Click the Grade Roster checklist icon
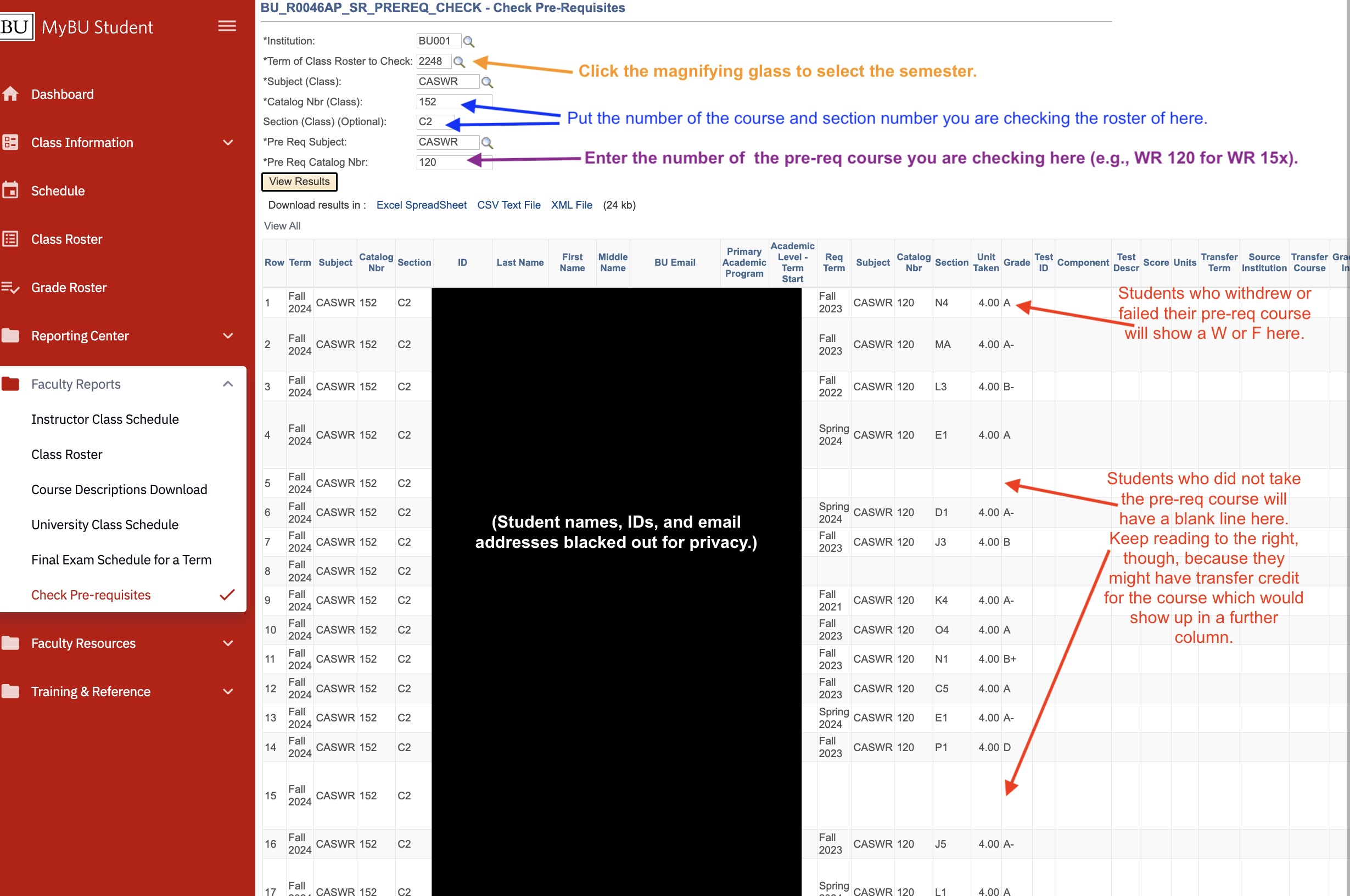The height and width of the screenshot is (896, 1350). (x=10, y=288)
